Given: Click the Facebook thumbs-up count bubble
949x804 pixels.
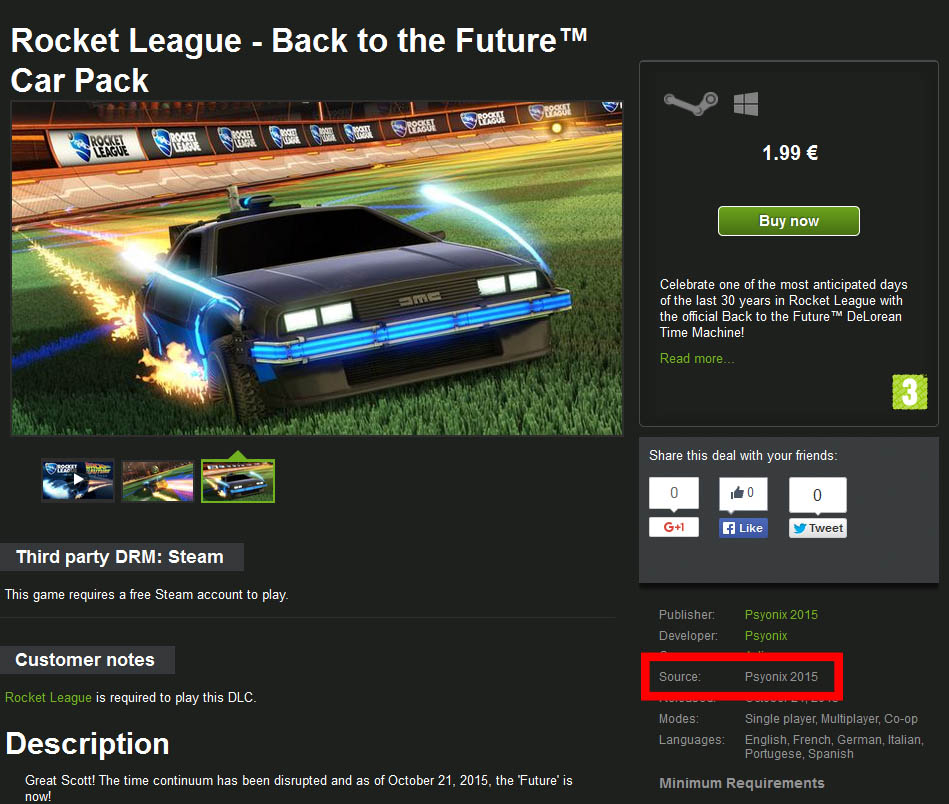Looking at the screenshot, I should (x=743, y=493).
